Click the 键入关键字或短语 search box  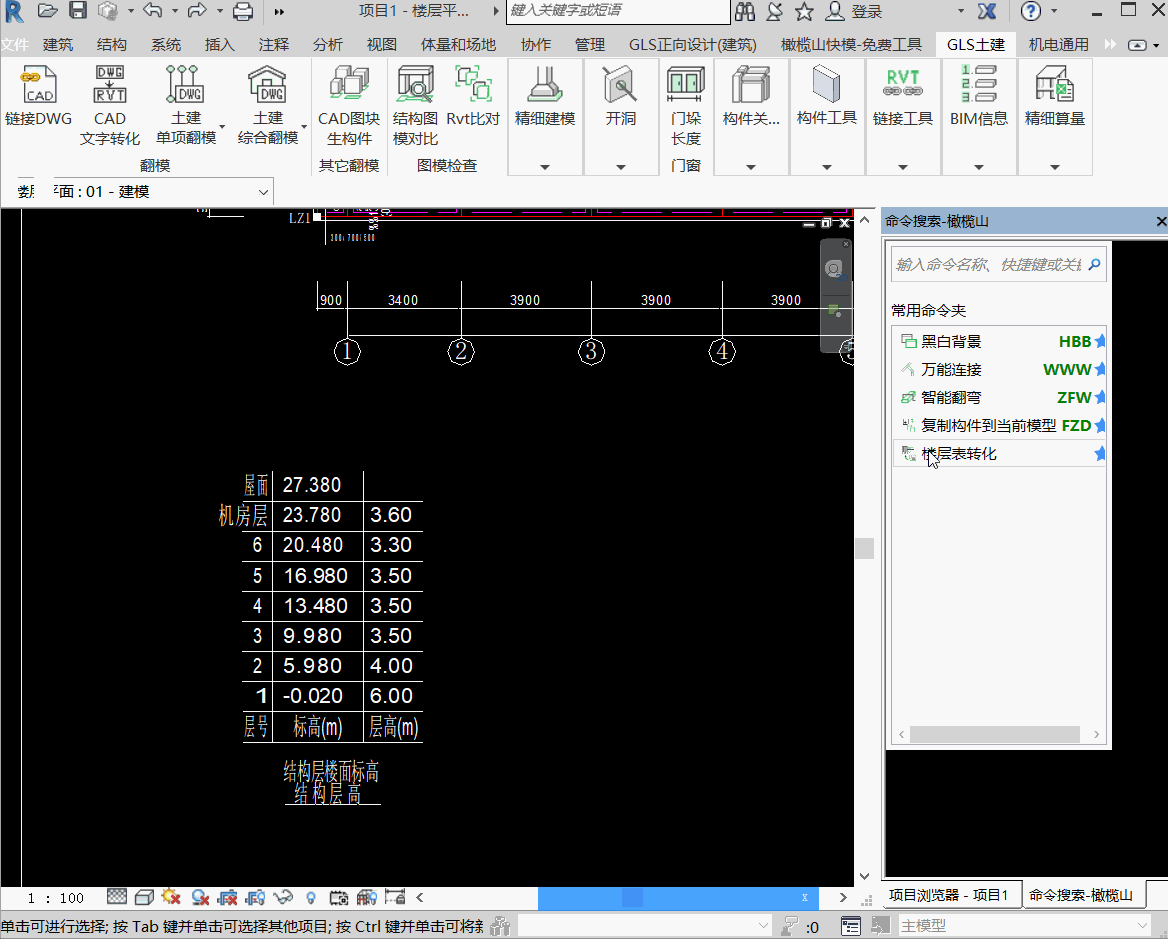point(618,11)
